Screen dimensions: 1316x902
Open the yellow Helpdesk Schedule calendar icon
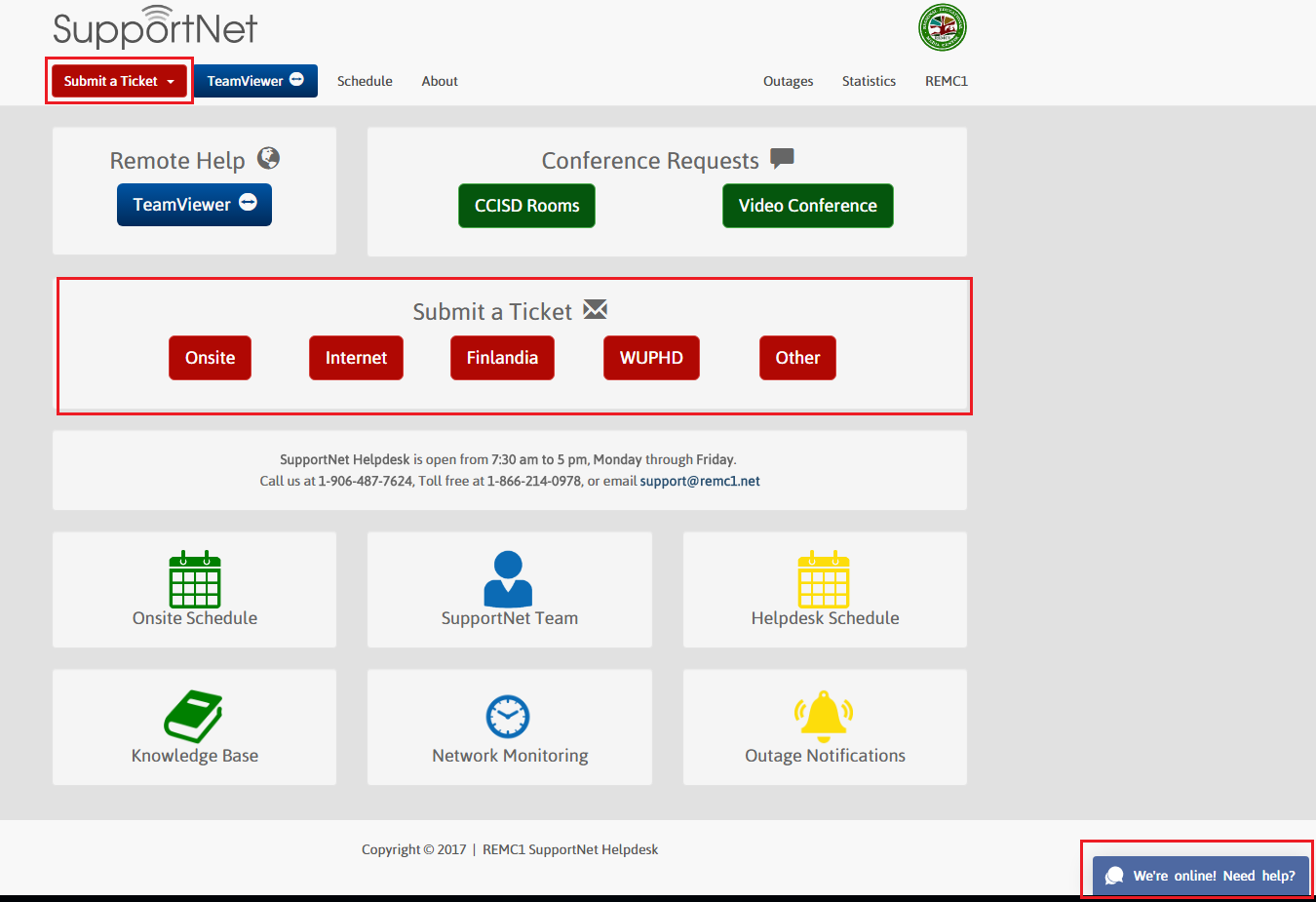tap(824, 579)
